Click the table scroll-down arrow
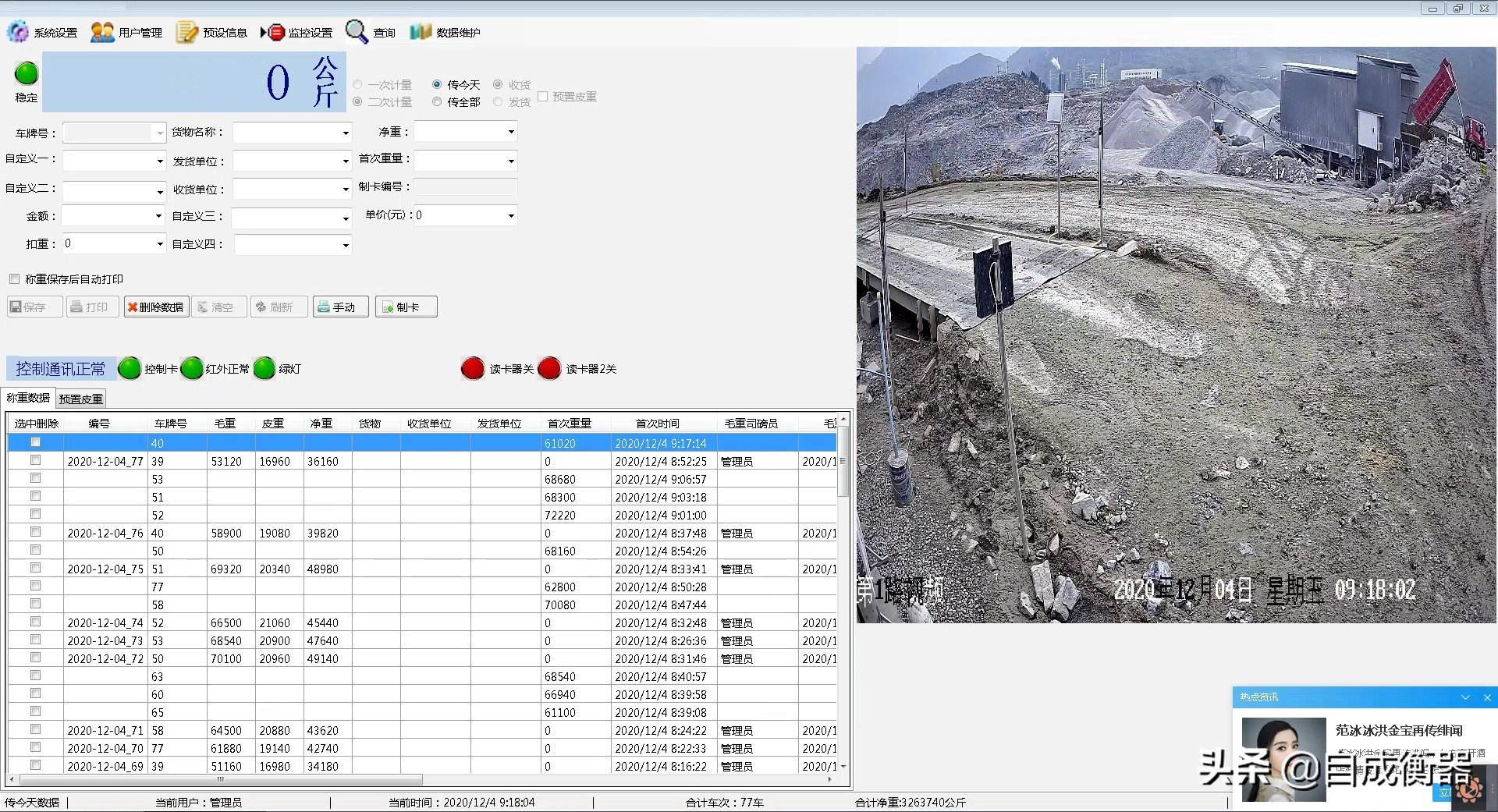The image size is (1498, 812). [843, 767]
